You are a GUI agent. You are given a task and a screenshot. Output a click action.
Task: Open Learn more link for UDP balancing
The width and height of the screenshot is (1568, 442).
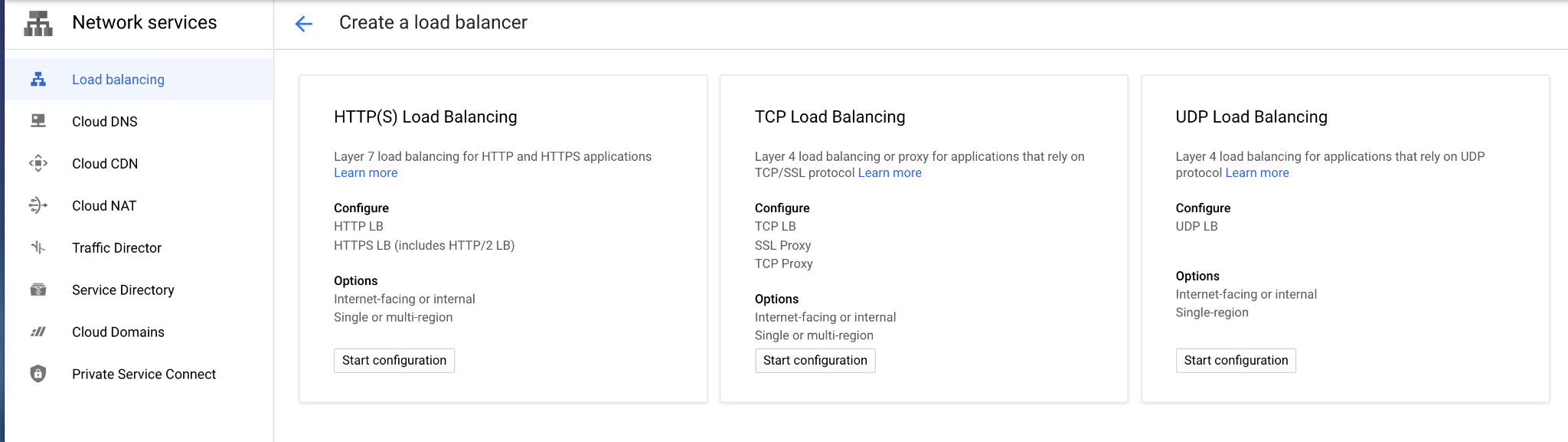(1257, 173)
